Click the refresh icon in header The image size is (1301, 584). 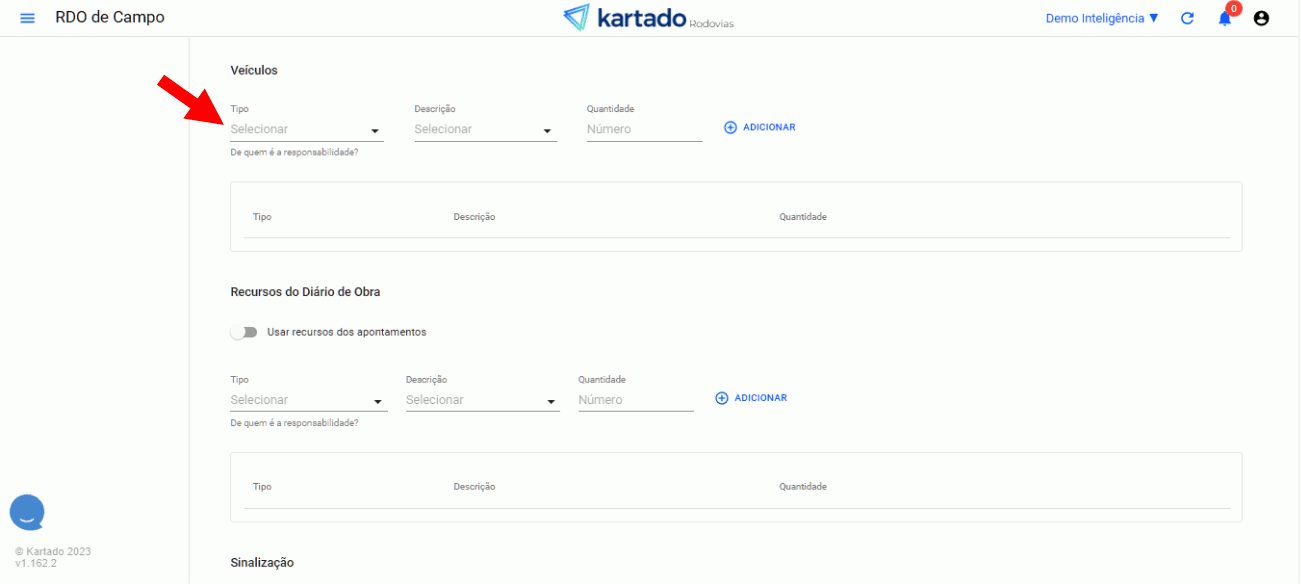1187,18
